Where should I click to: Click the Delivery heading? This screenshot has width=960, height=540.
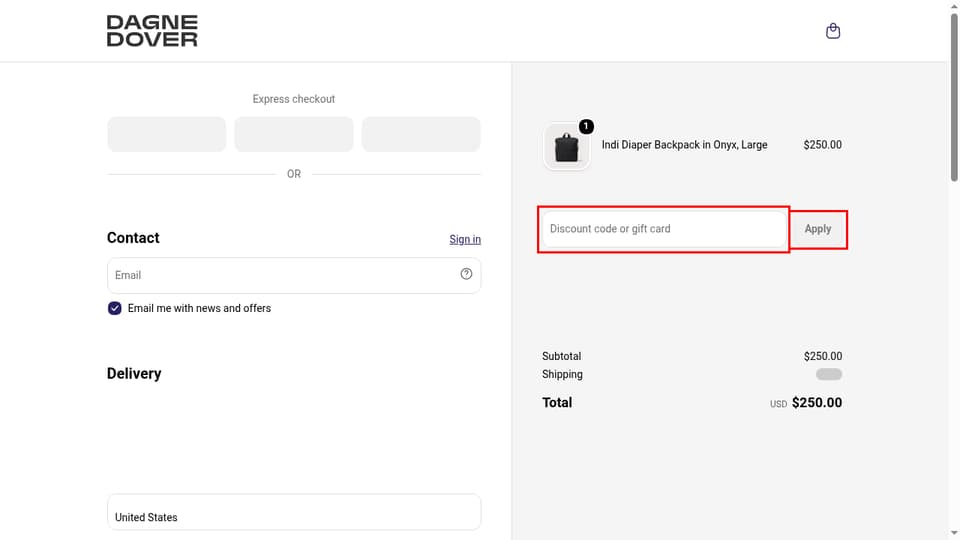coord(134,373)
